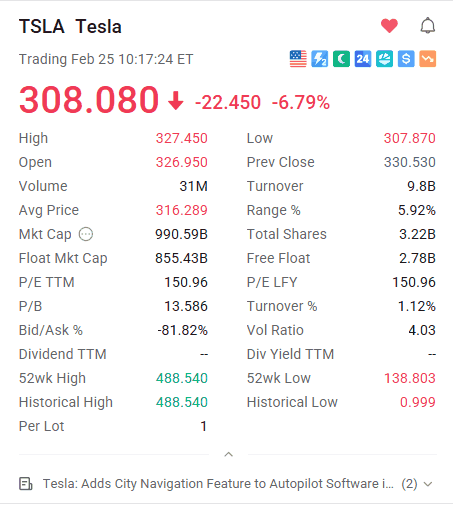Click the green moon overnight trading icon
This screenshot has width=453, height=505.
coord(341,59)
